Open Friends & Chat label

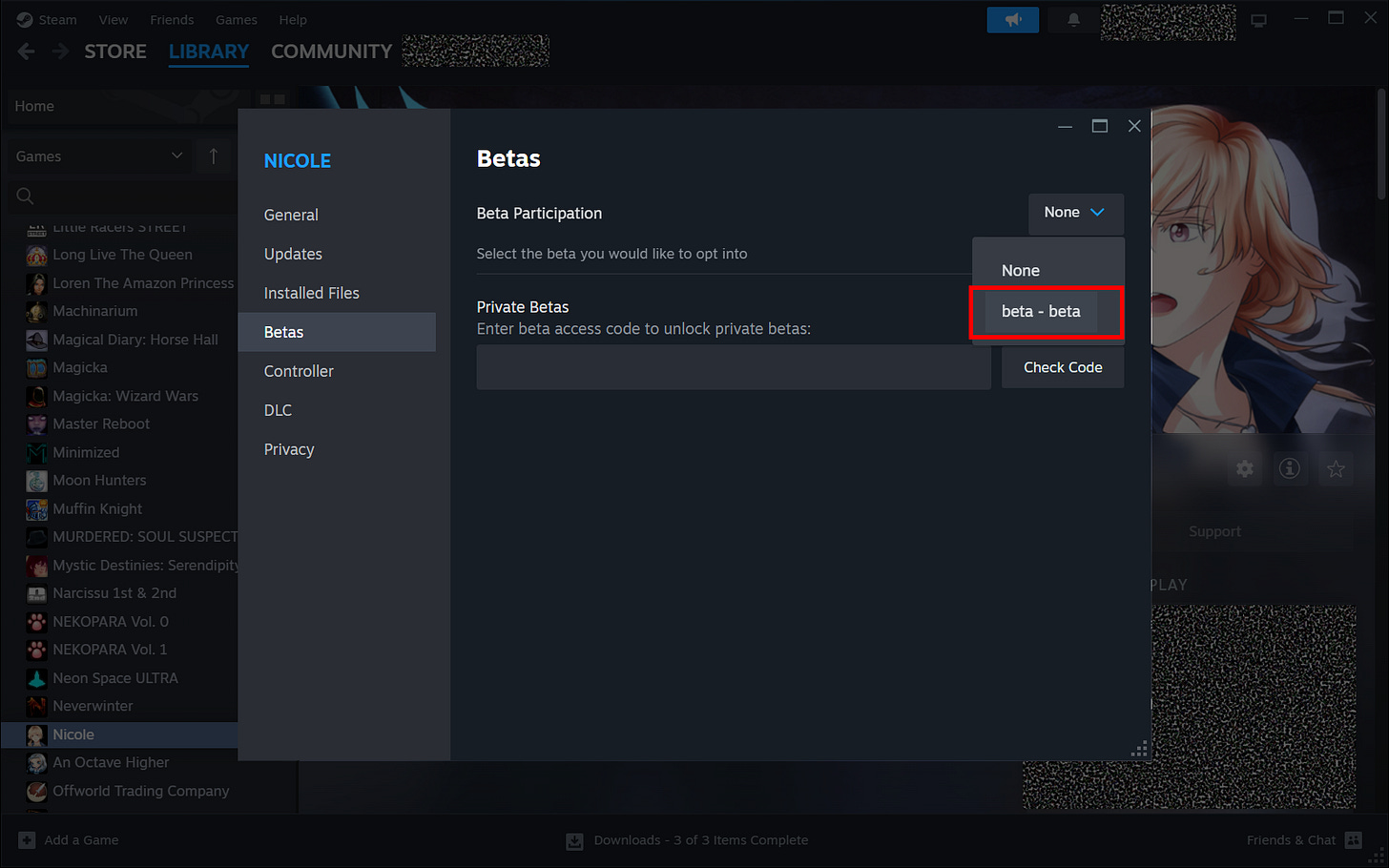1291,840
